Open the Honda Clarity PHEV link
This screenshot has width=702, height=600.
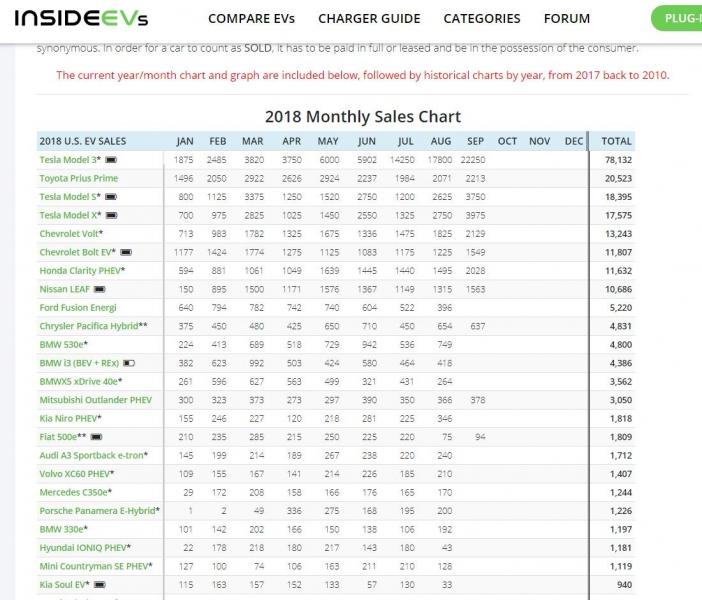(x=82, y=271)
